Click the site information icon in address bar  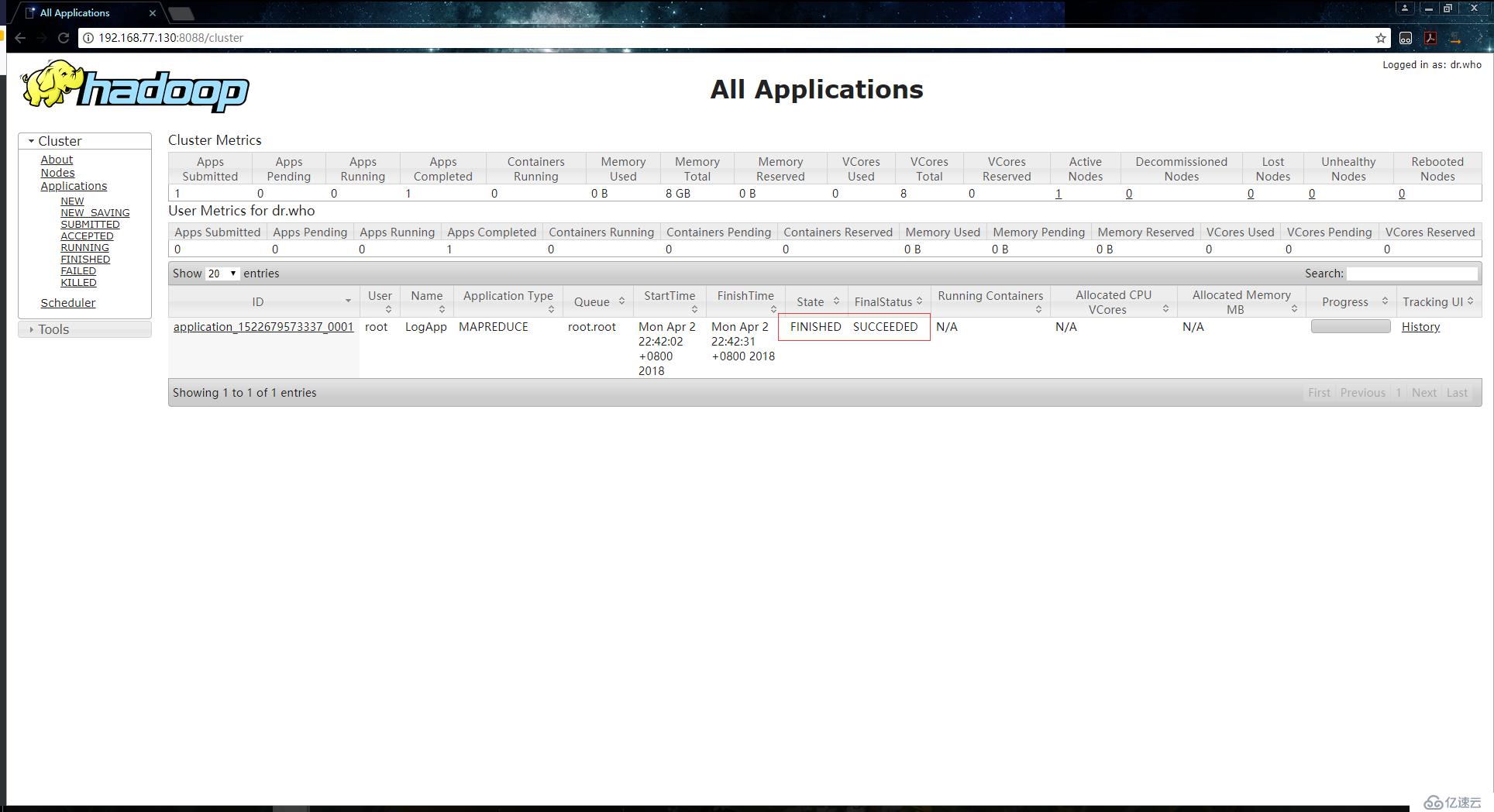(88, 38)
